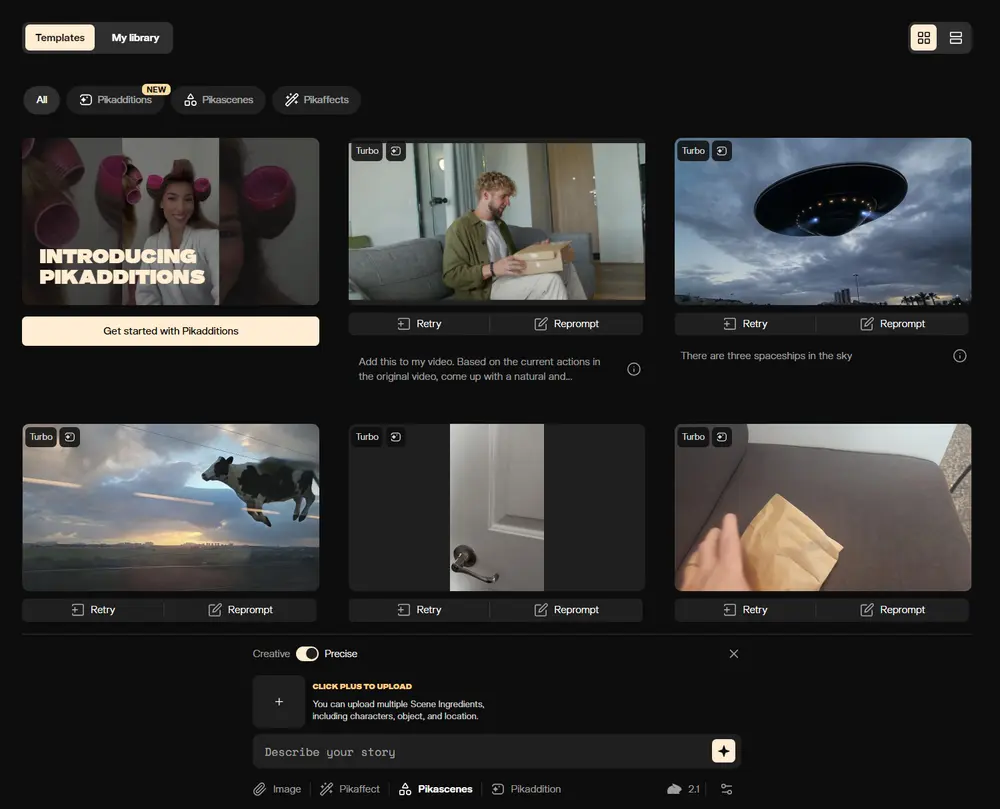Show info for three spaceships prompt
This screenshot has height=809, width=1000.
click(959, 356)
